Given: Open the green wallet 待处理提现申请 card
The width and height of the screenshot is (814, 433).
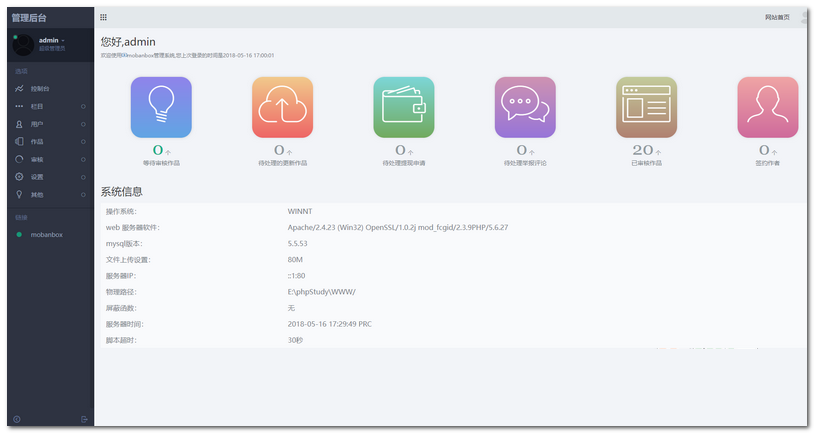Looking at the screenshot, I should click(x=404, y=107).
